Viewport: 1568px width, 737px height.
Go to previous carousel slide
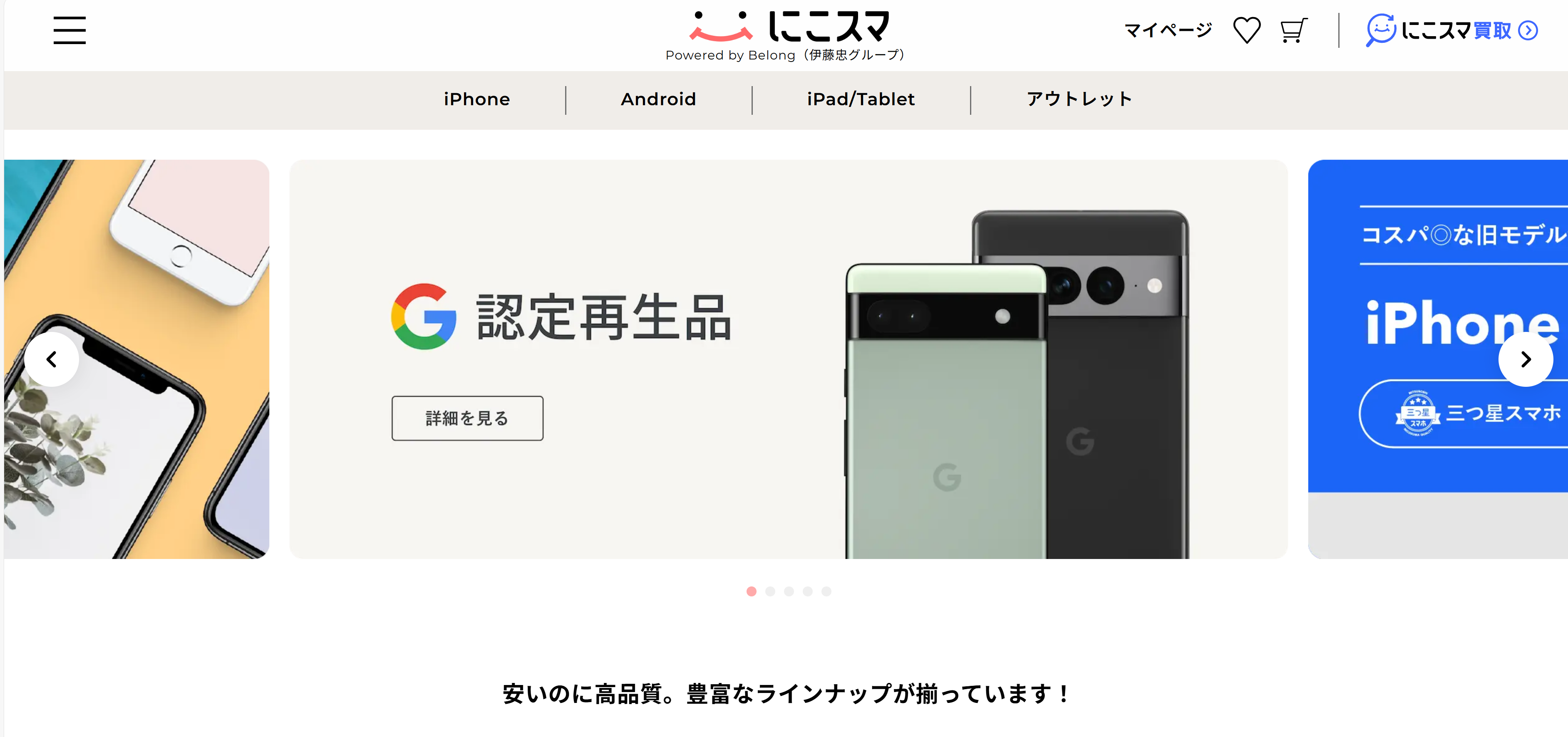(52, 360)
